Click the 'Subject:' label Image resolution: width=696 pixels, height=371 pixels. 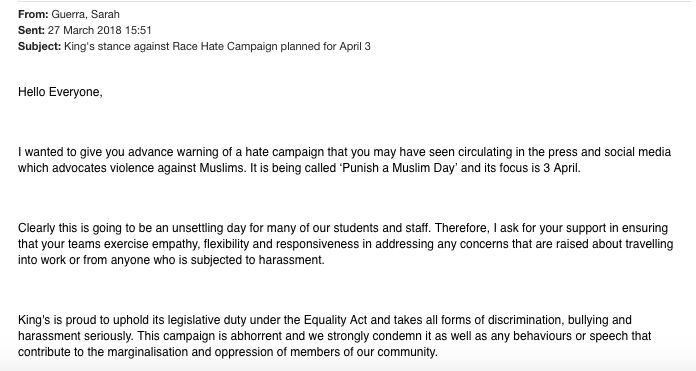tap(40, 46)
